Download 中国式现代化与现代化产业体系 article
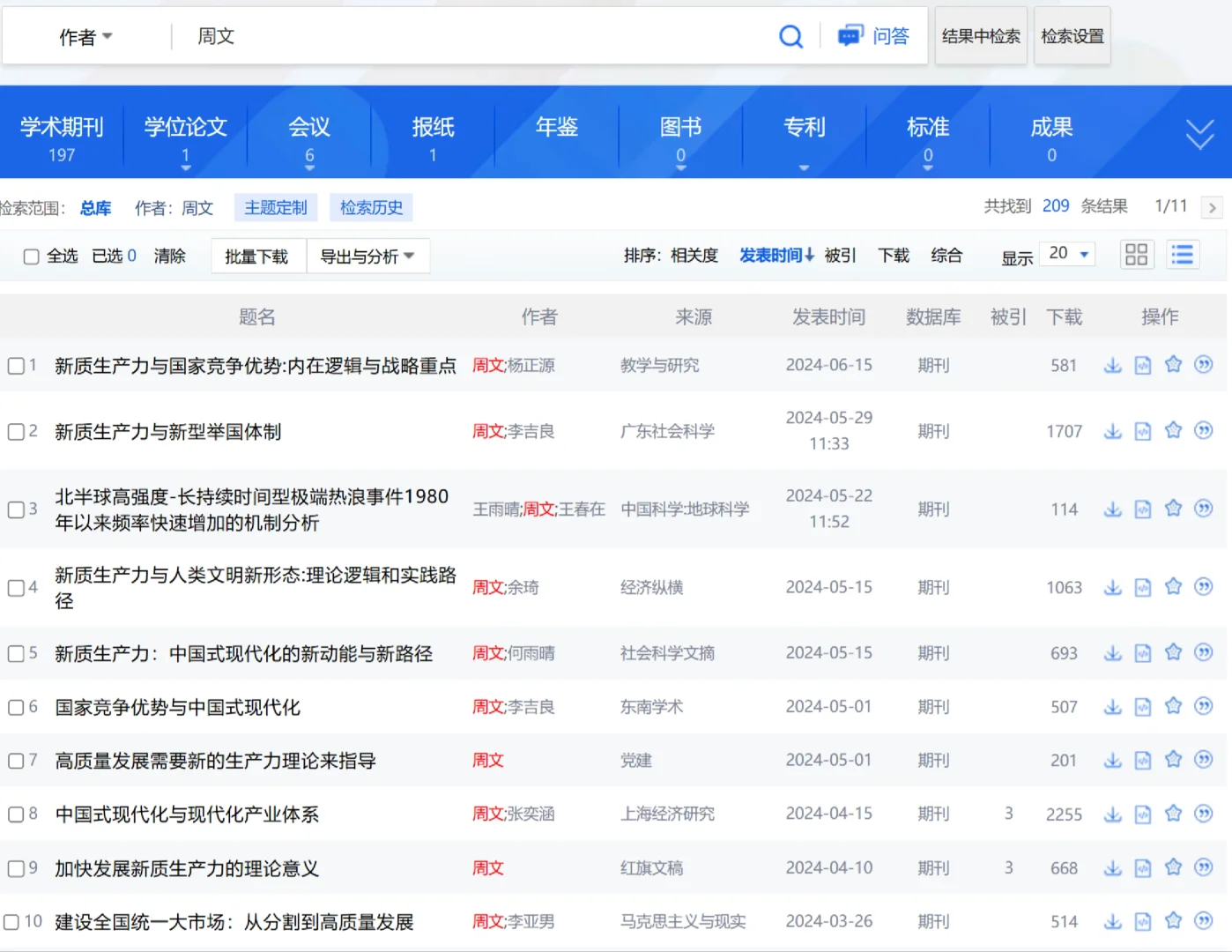Screen dimensions: 1232x952 click(x=1113, y=814)
